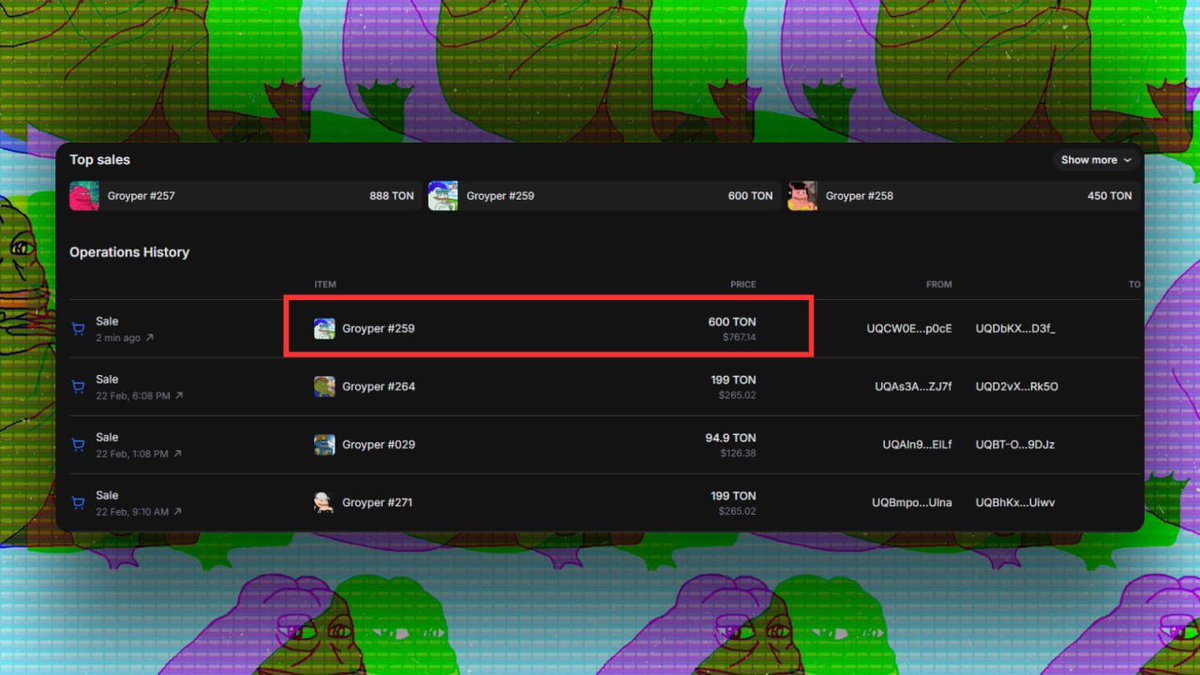Open recipient address UQD2vX...Rk5O
This screenshot has height=675, width=1200.
[1017, 386]
